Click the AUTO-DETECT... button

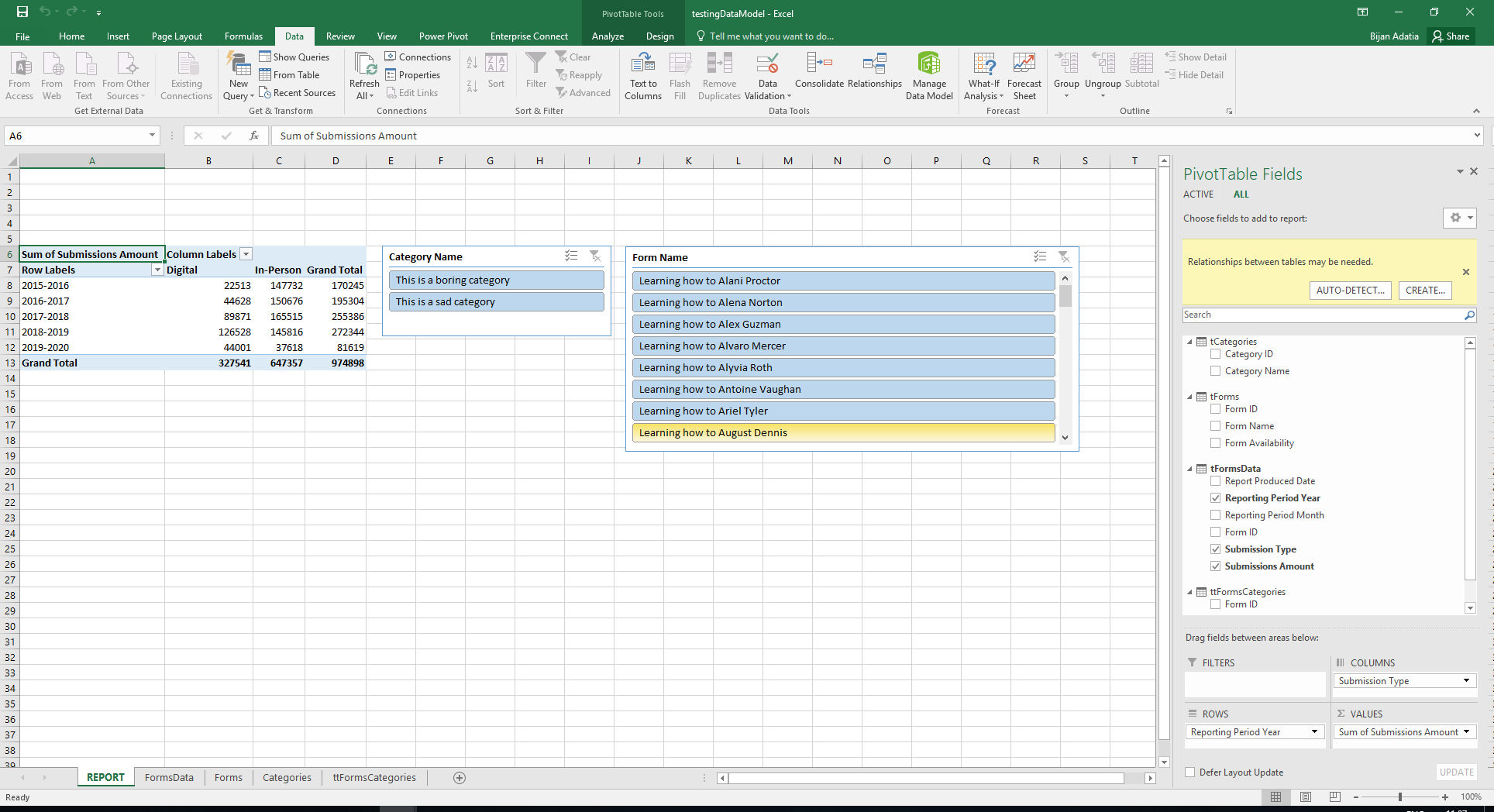[1350, 291]
